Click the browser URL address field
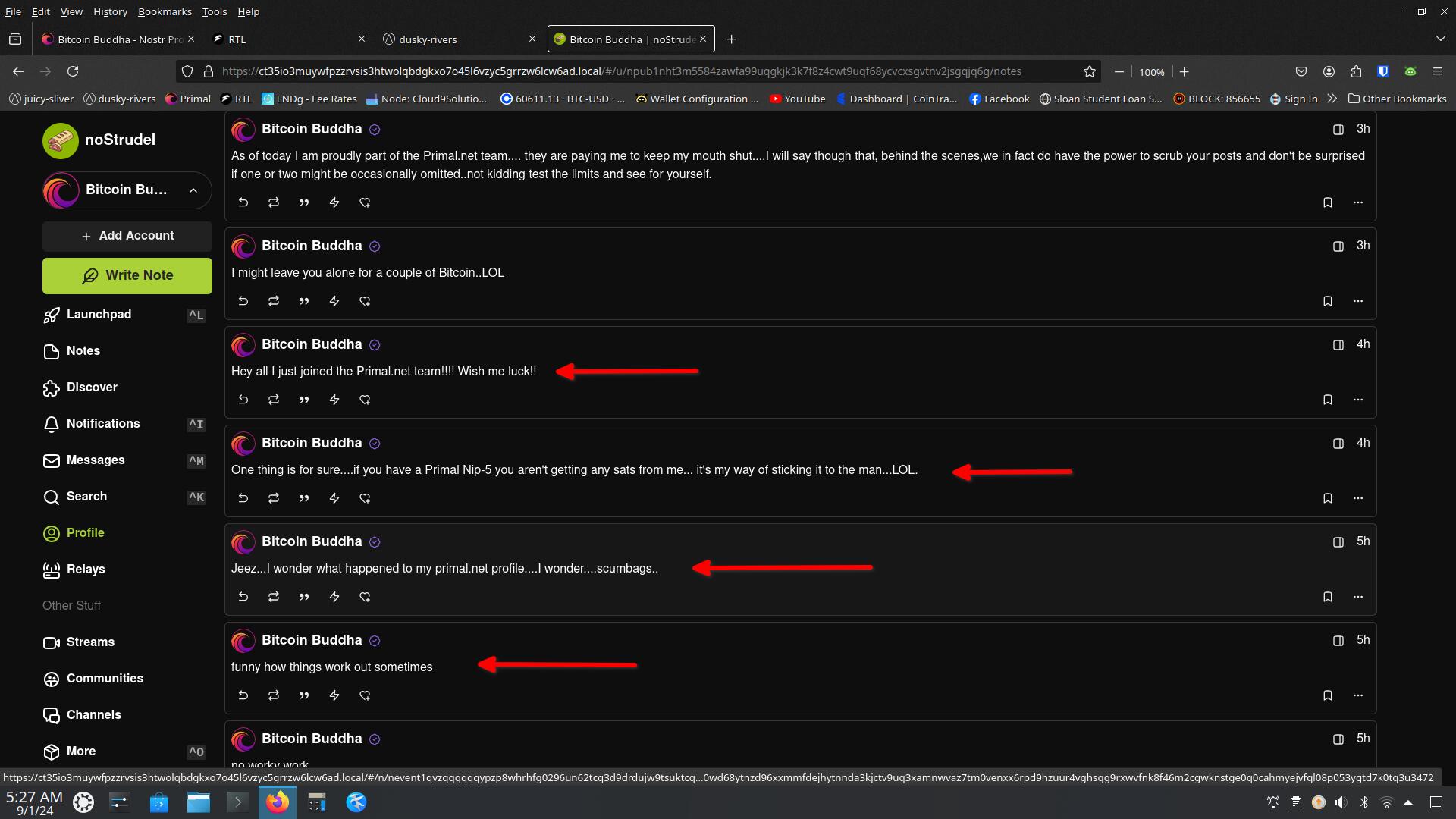The width and height of the screenshot is (1456, 819). click(x=637, y=71)
